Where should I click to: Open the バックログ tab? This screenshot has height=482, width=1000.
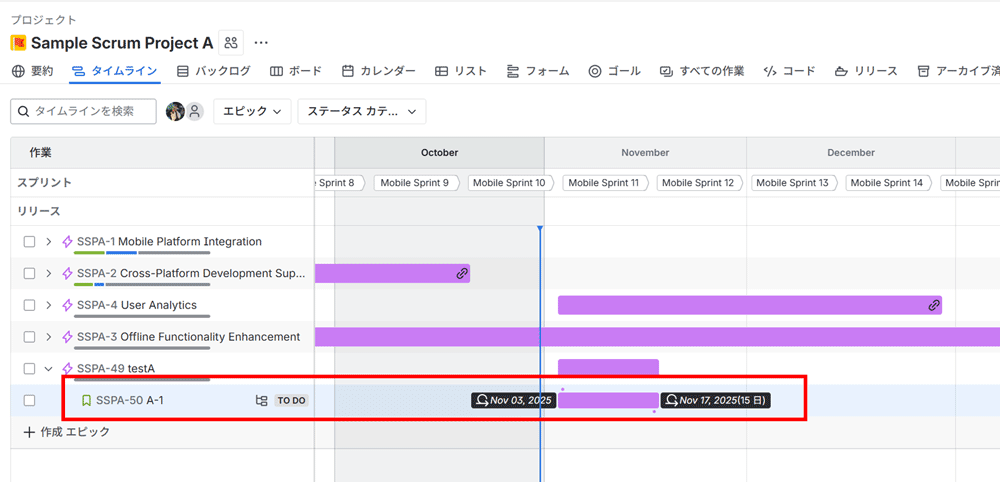pos(213,71)
